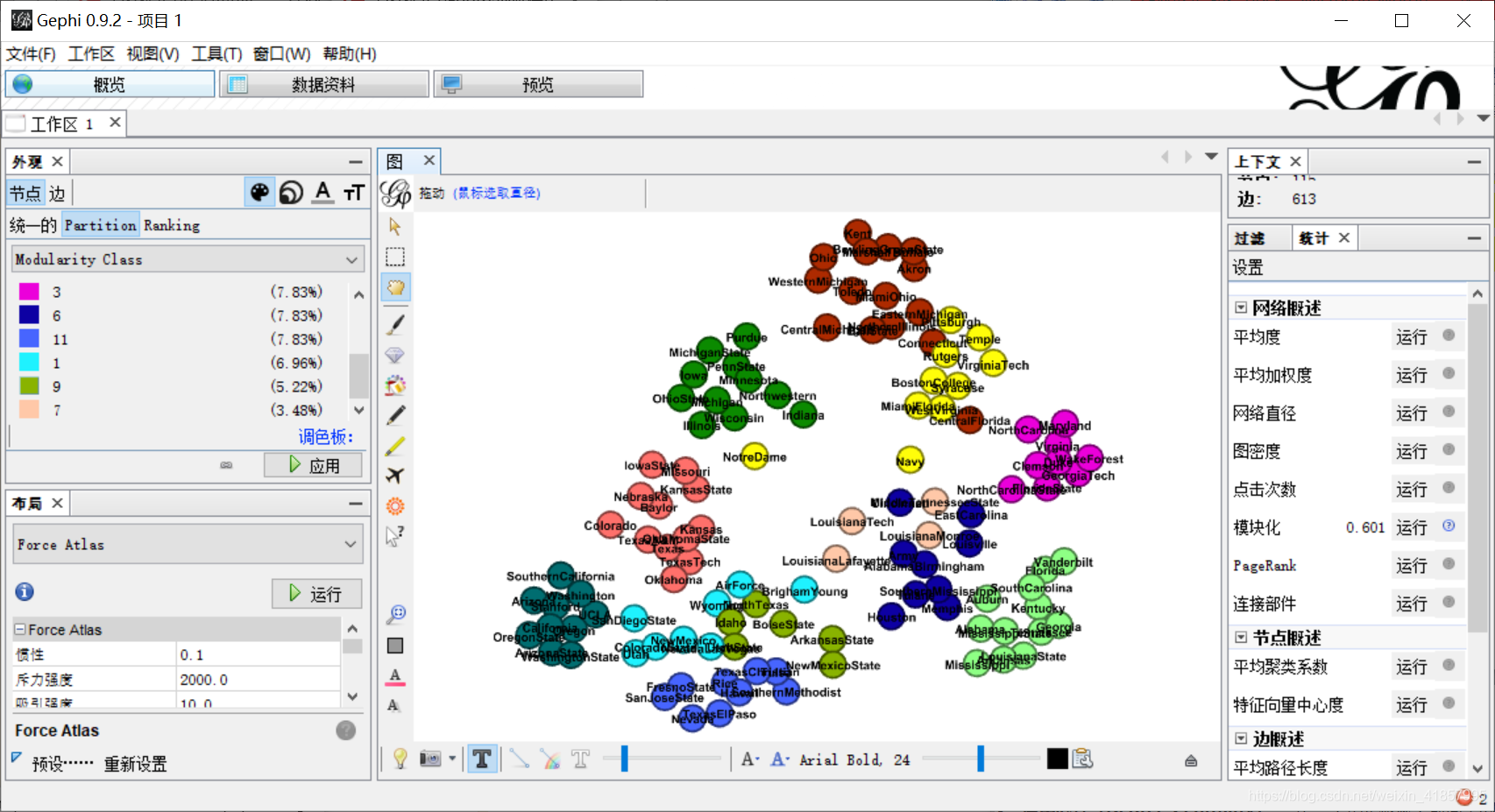Switch to the 数据资料 view

[324, 84]
